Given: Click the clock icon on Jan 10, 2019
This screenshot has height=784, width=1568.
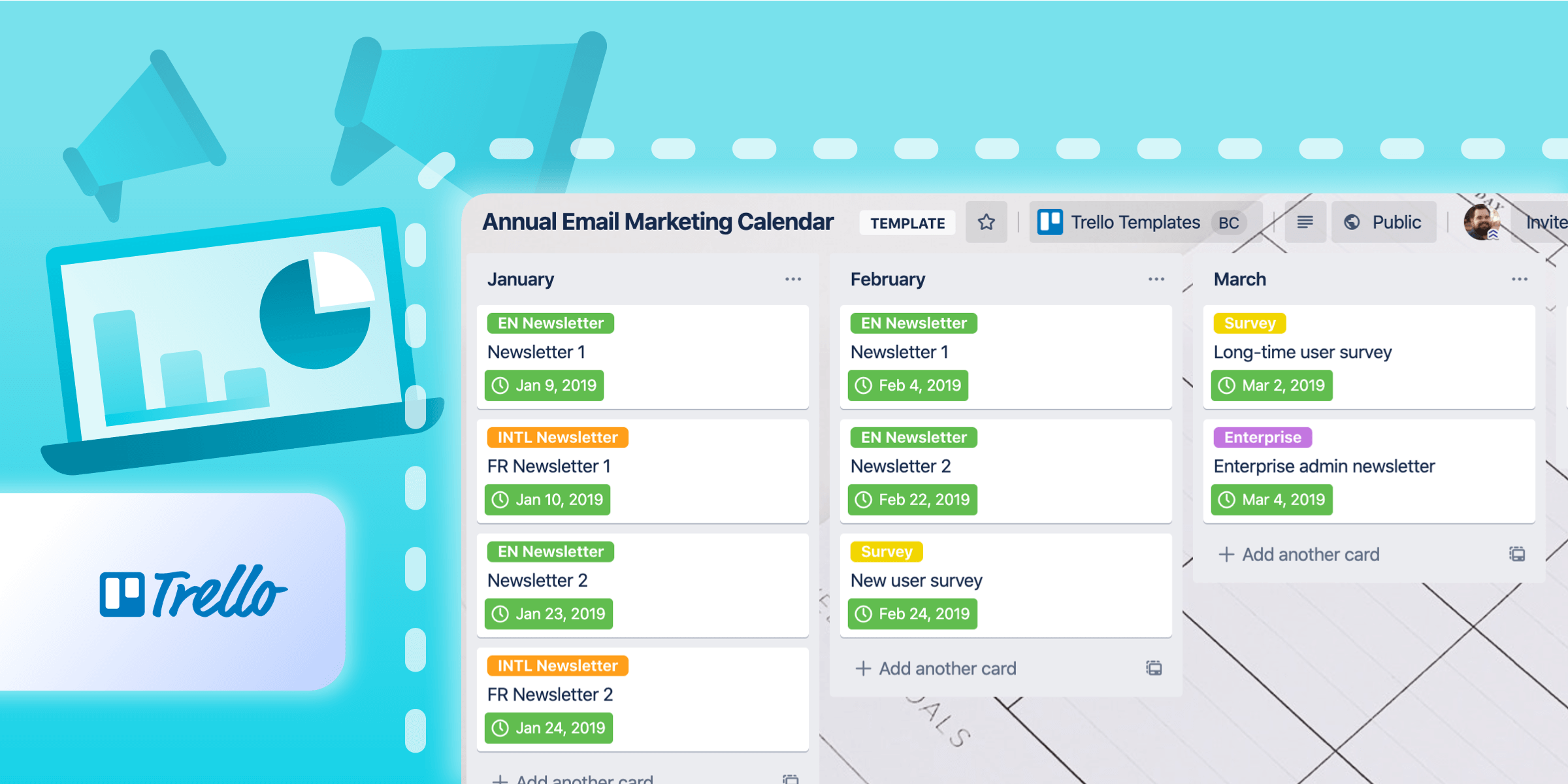Looking at the screenshot, I should (500, 500).
